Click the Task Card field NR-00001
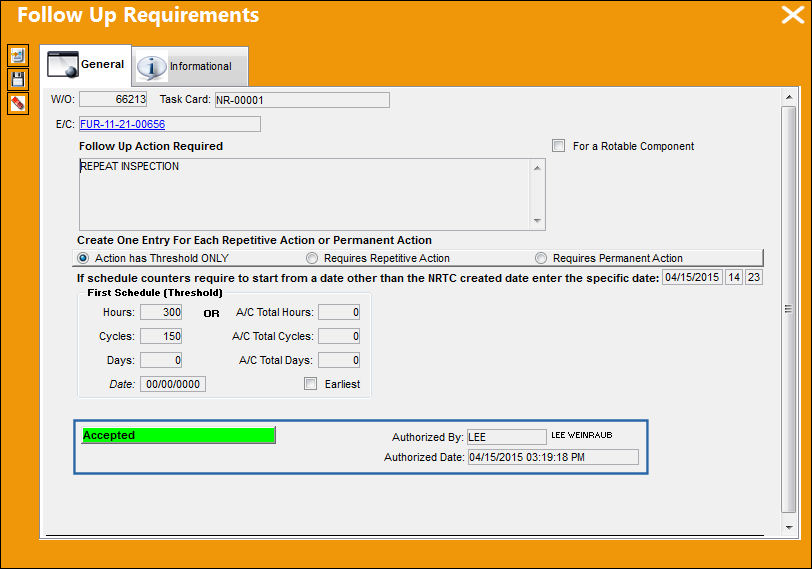Screen dimensions: 812x569 302,100
